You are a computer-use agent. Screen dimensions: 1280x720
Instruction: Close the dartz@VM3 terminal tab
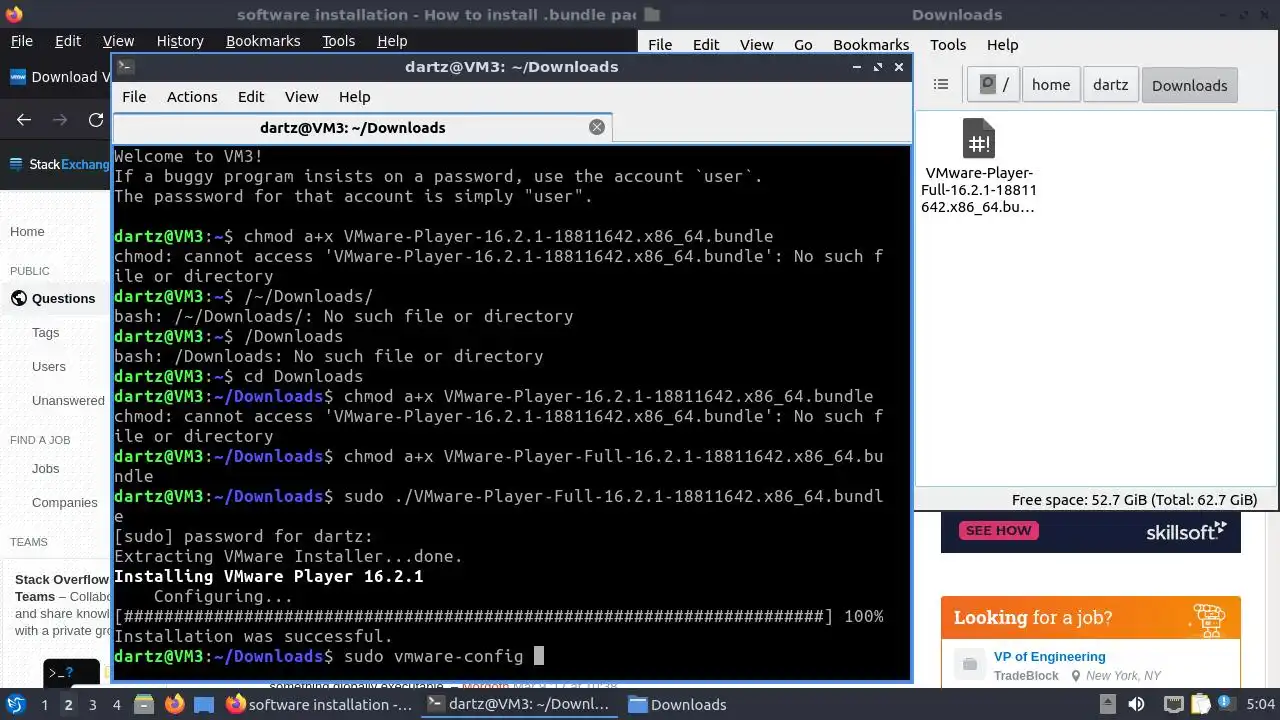(x=597, y=127)
